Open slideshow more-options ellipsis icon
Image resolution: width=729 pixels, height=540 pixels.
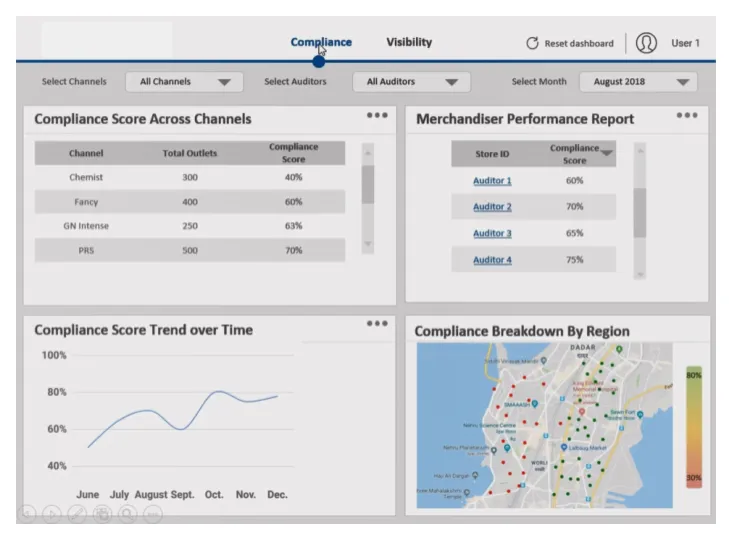point(152,514)
